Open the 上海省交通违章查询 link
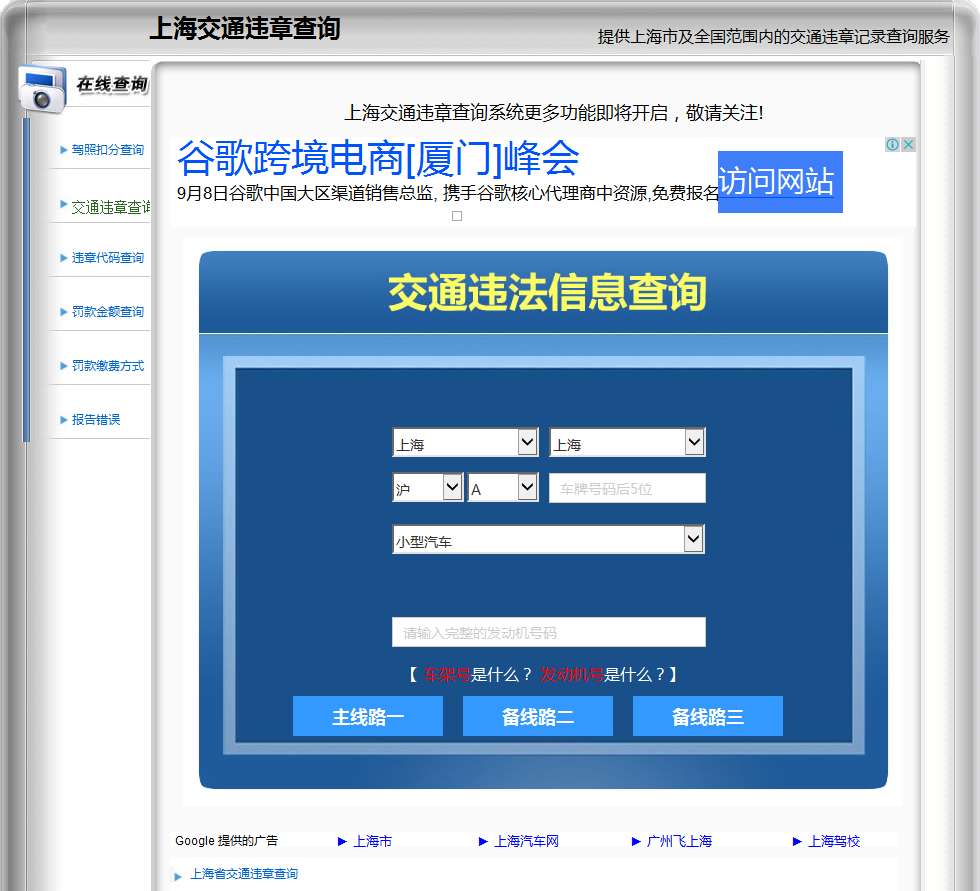 (x=244, y=874)
